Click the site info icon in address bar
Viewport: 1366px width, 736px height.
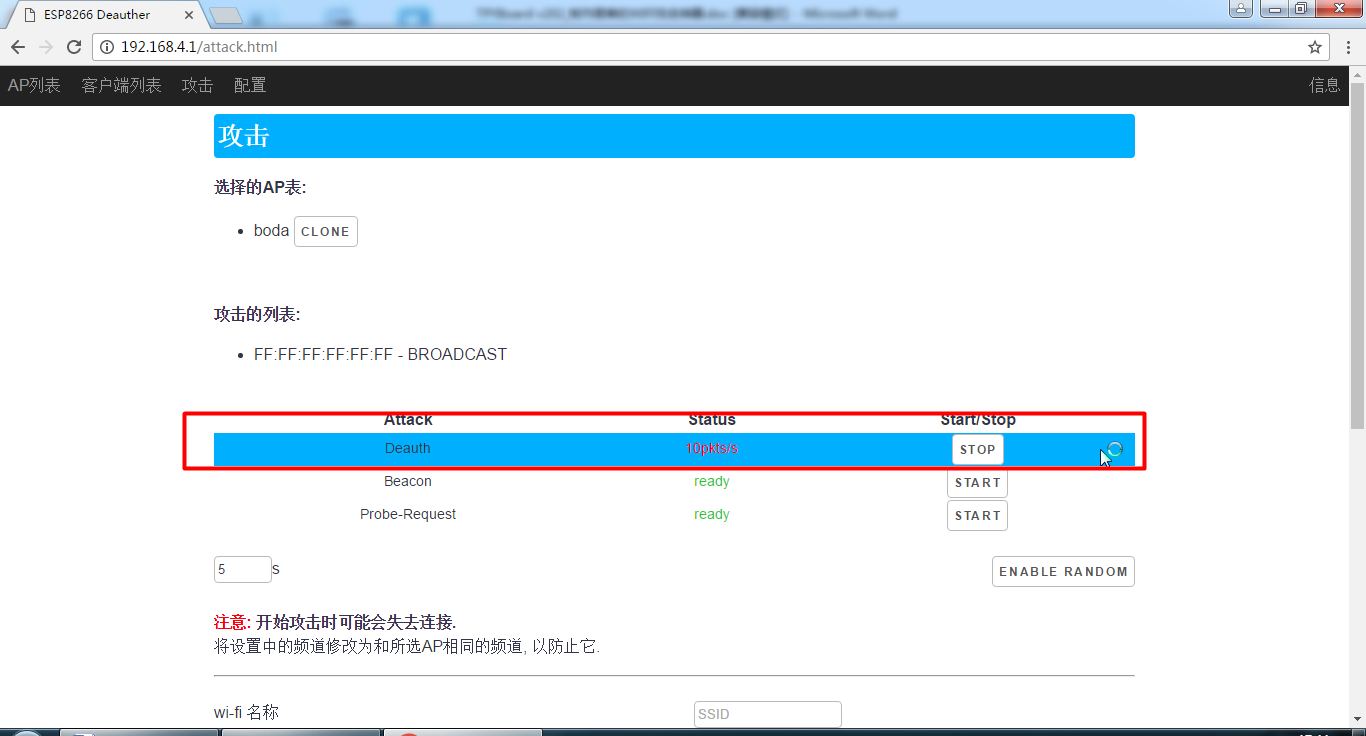pyautogui.click(x=108, y=47)
